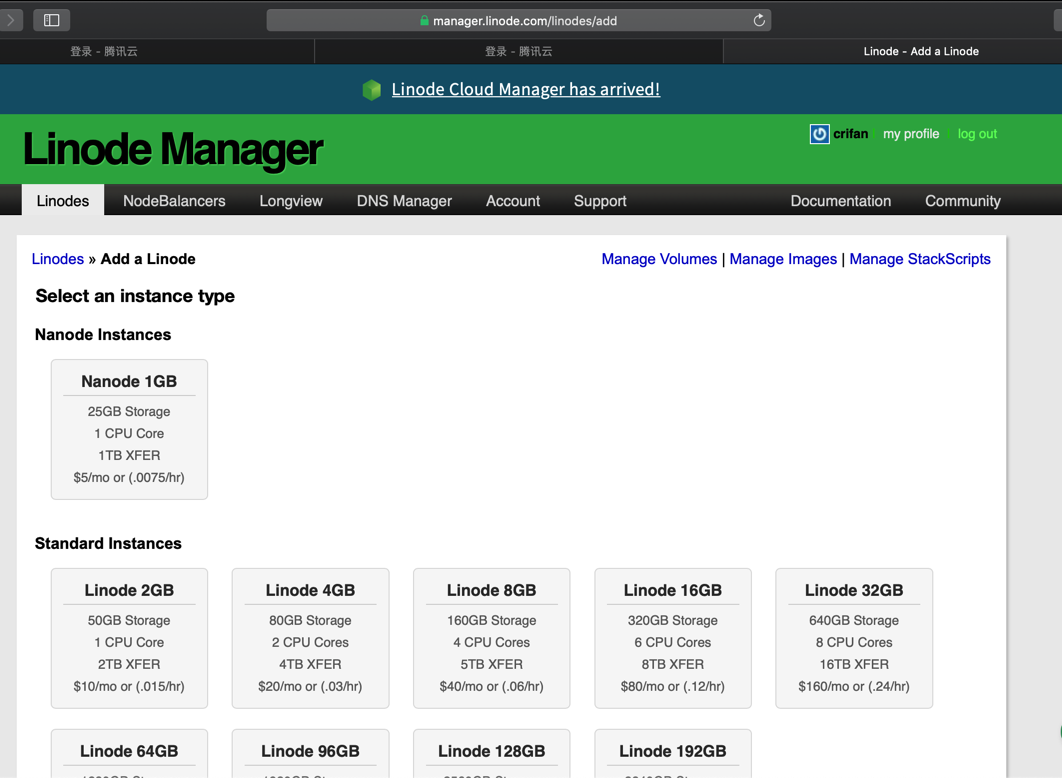Image resolution: width=1062 pixels, height=778 pixels.
Task: Select the Linode 96GB instance card
Action: pos(310,753)
